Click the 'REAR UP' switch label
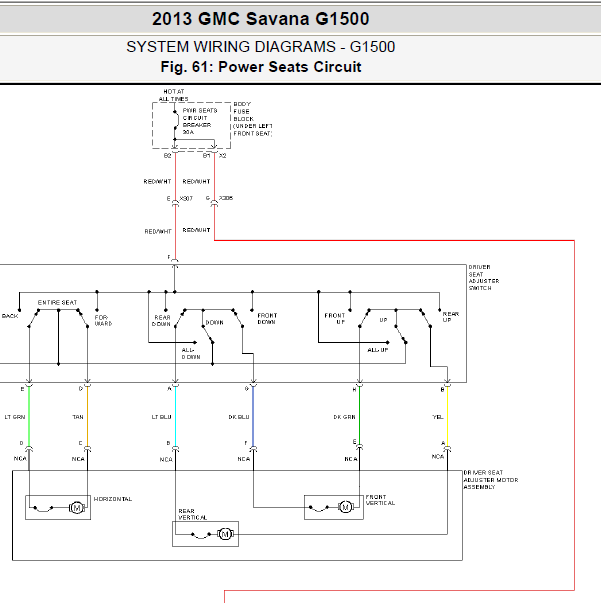Image resolution: width=601 pixels, height=603 pixels. point(450,317)
